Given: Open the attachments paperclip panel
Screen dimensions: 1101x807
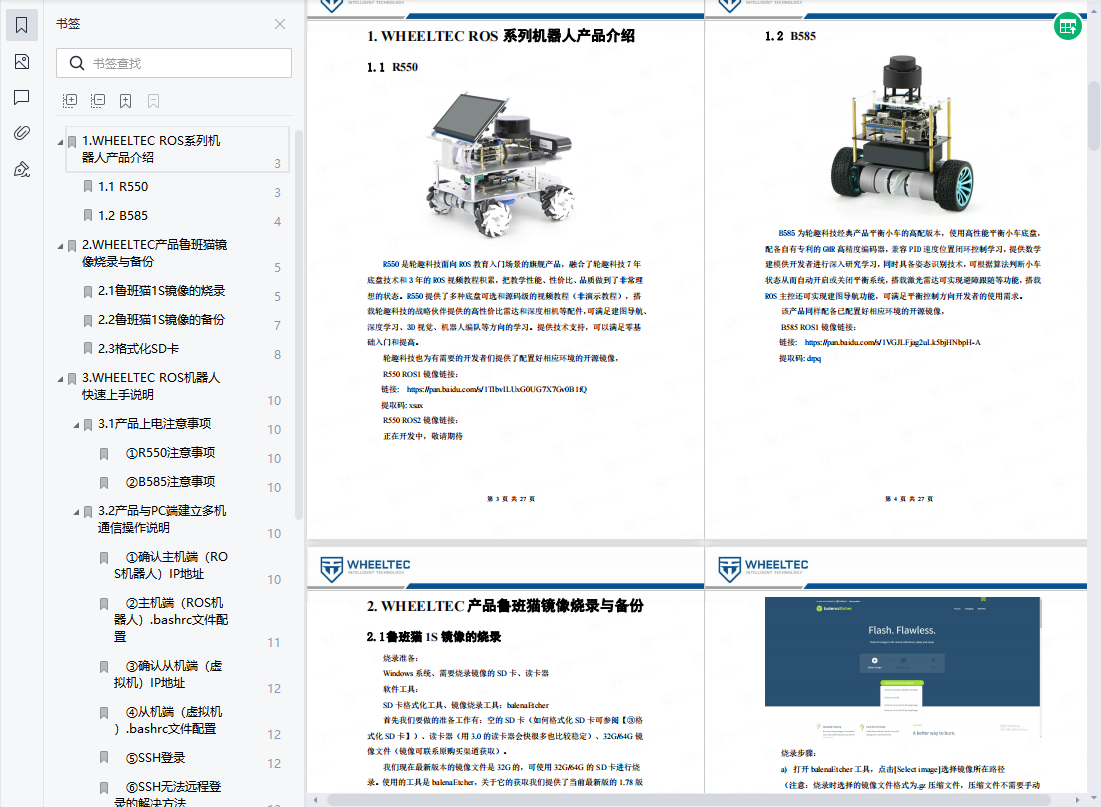Looking at the screenshot, I should pyautogui.click(x=22, y=133).
